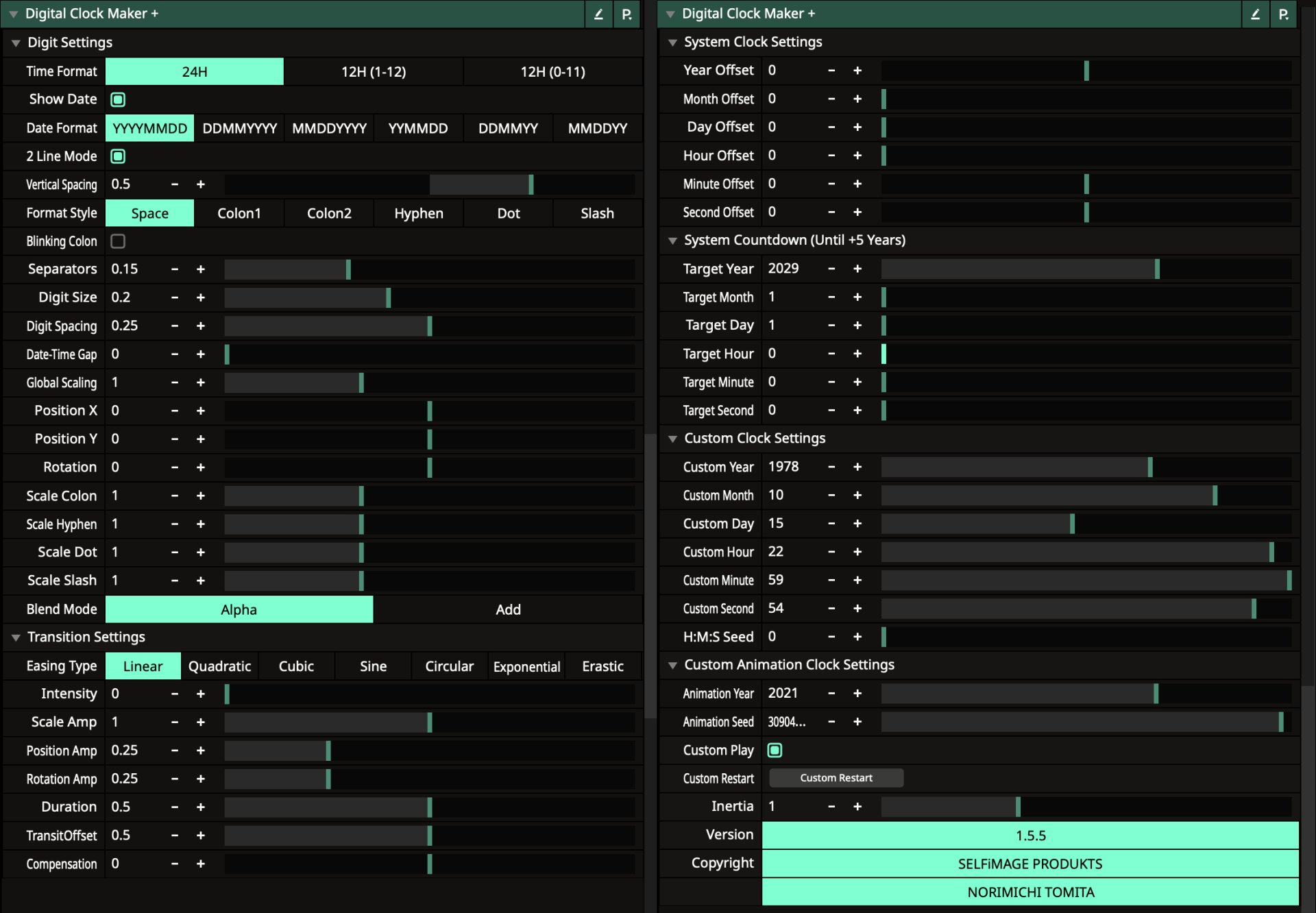Select Hyphen format style

[x=419, y=213]
